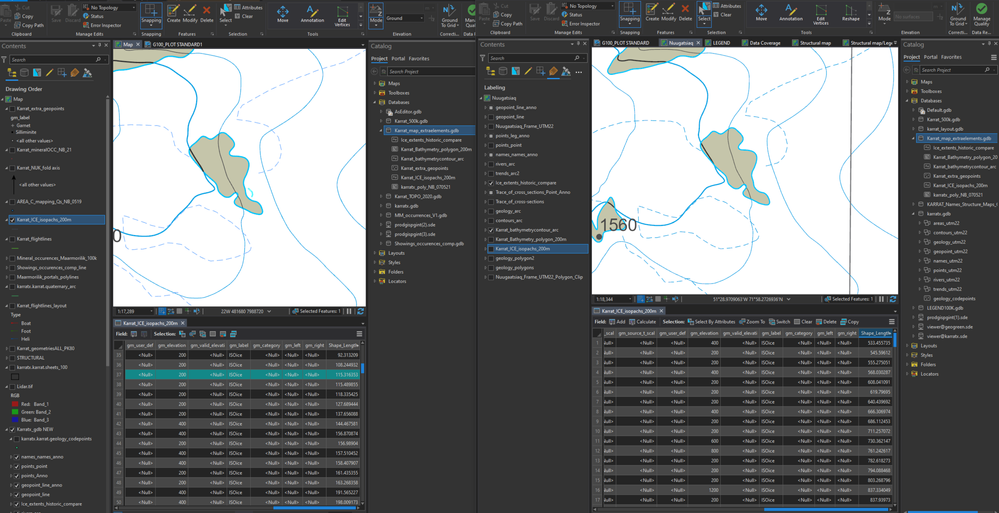Image resolution: width=999 pixels, height=513 pixels.
Task: Click the Move tool in left ribbon
Action: (283, 14)
